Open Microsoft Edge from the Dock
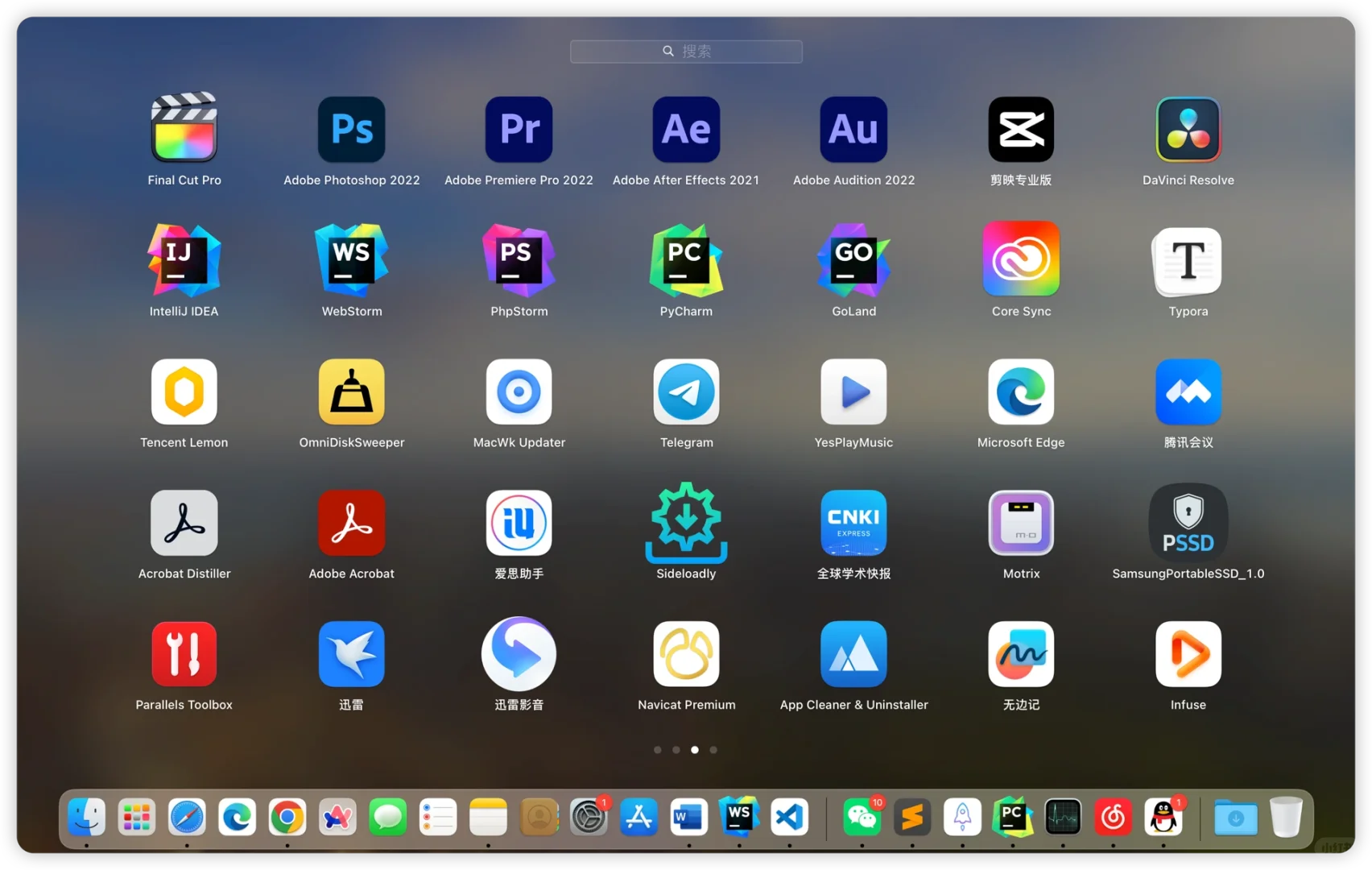 (x=238, y=818)
